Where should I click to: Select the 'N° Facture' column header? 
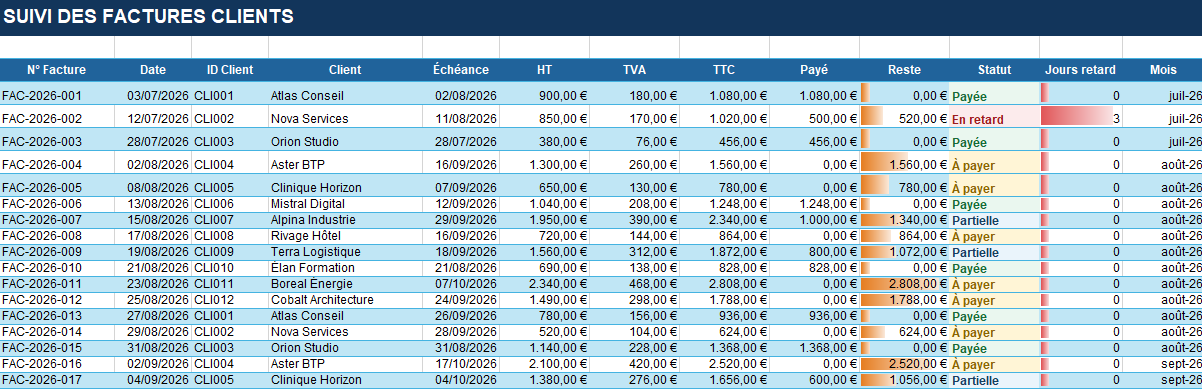coord(57,70)
